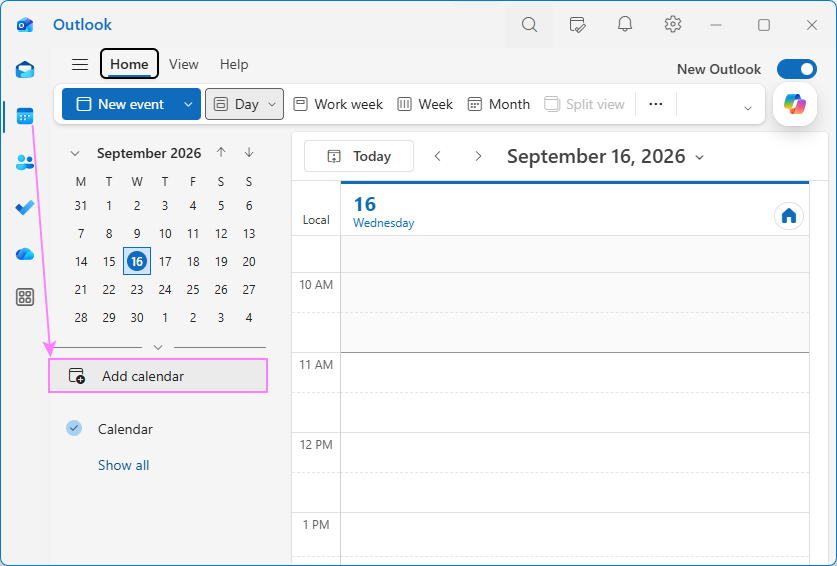Select September 14 in mini calendar
Screen dimensions: 837x566
81,262
